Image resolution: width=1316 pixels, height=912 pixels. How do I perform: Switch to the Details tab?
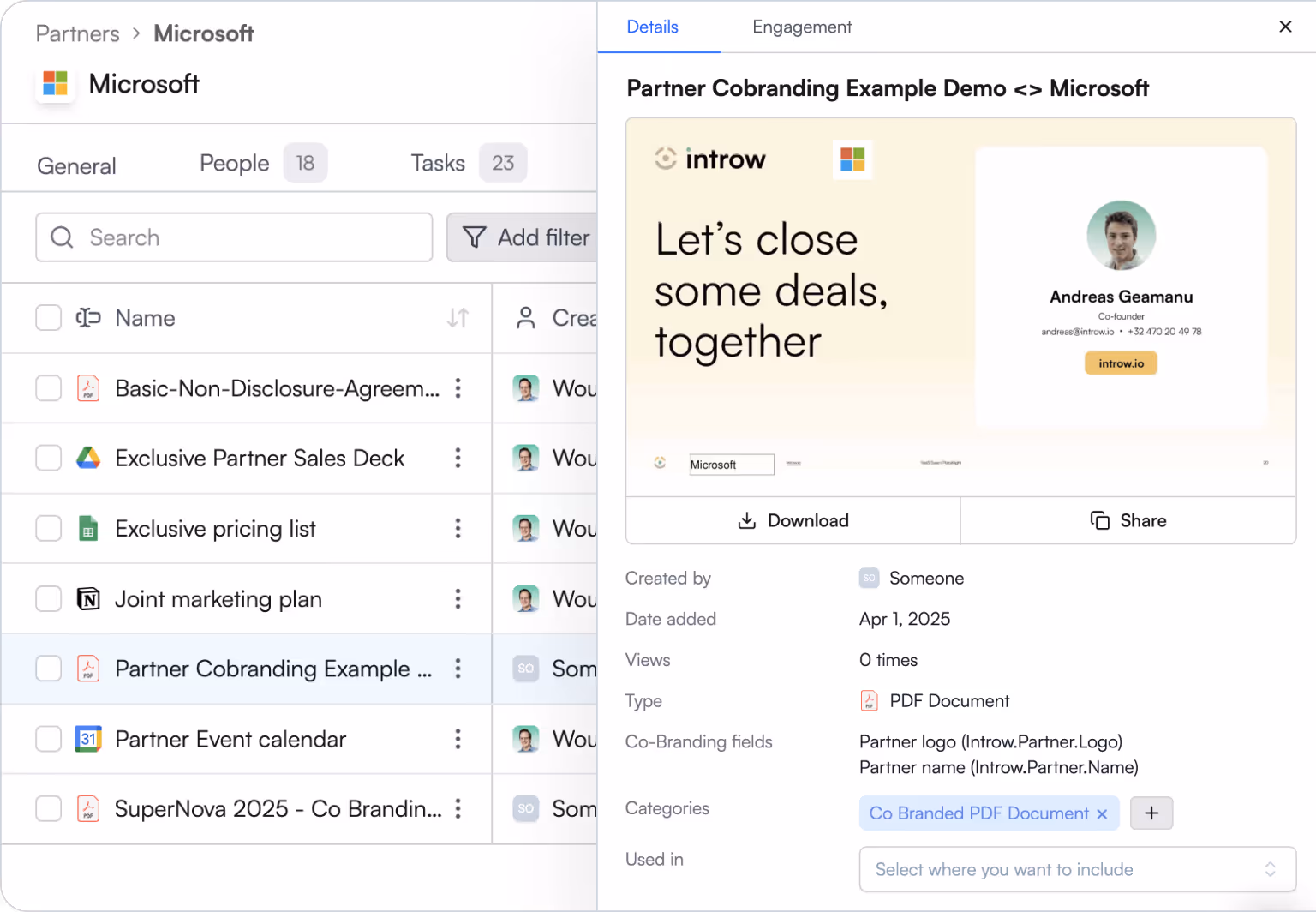(653, 27)
